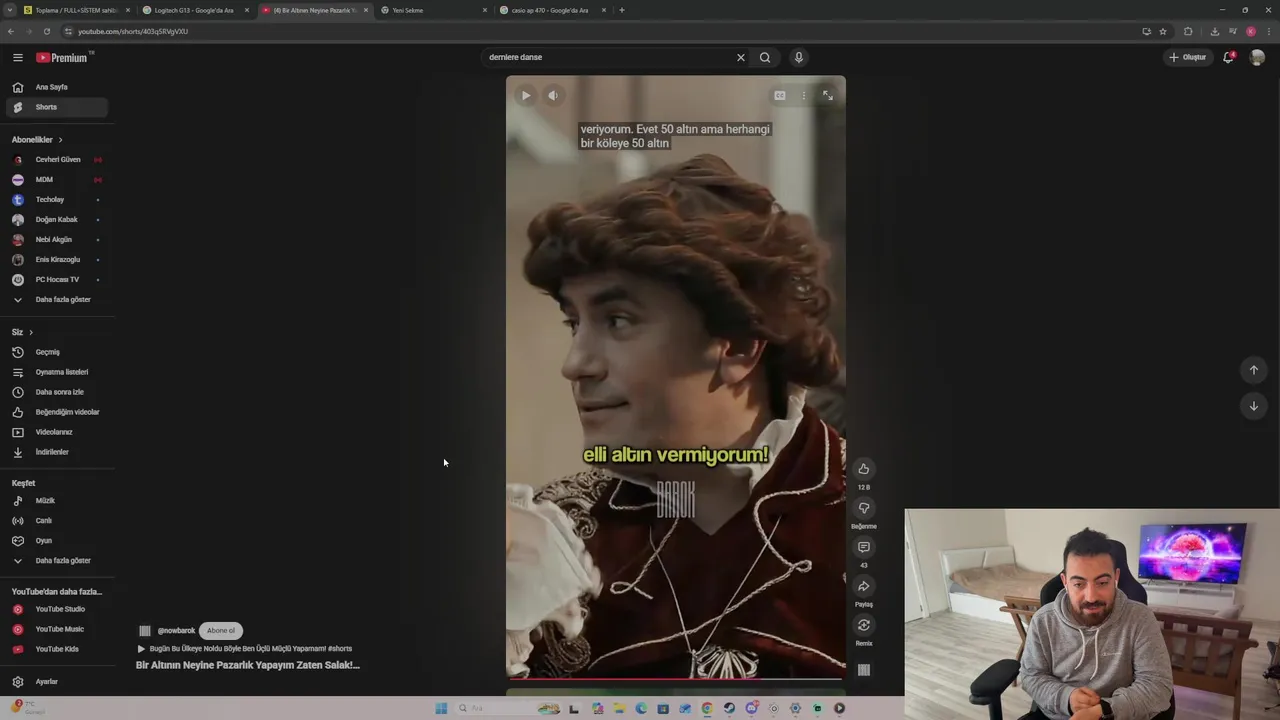This screenshot has height=720, width=1280.
Task: Open Chrome extensions puzzle icon
Action: pyautogui.click(x=1188, y=31)
